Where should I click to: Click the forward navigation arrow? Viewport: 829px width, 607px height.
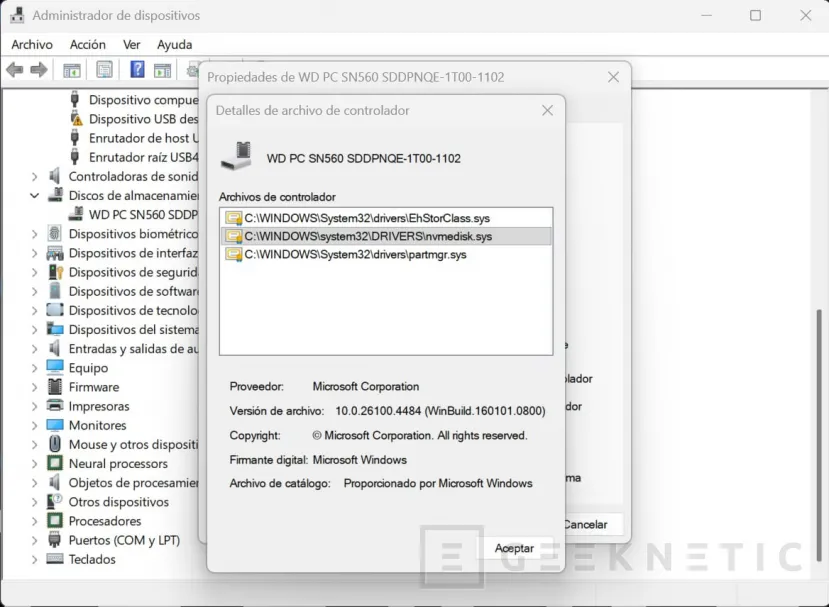click(x=38, y=69)
